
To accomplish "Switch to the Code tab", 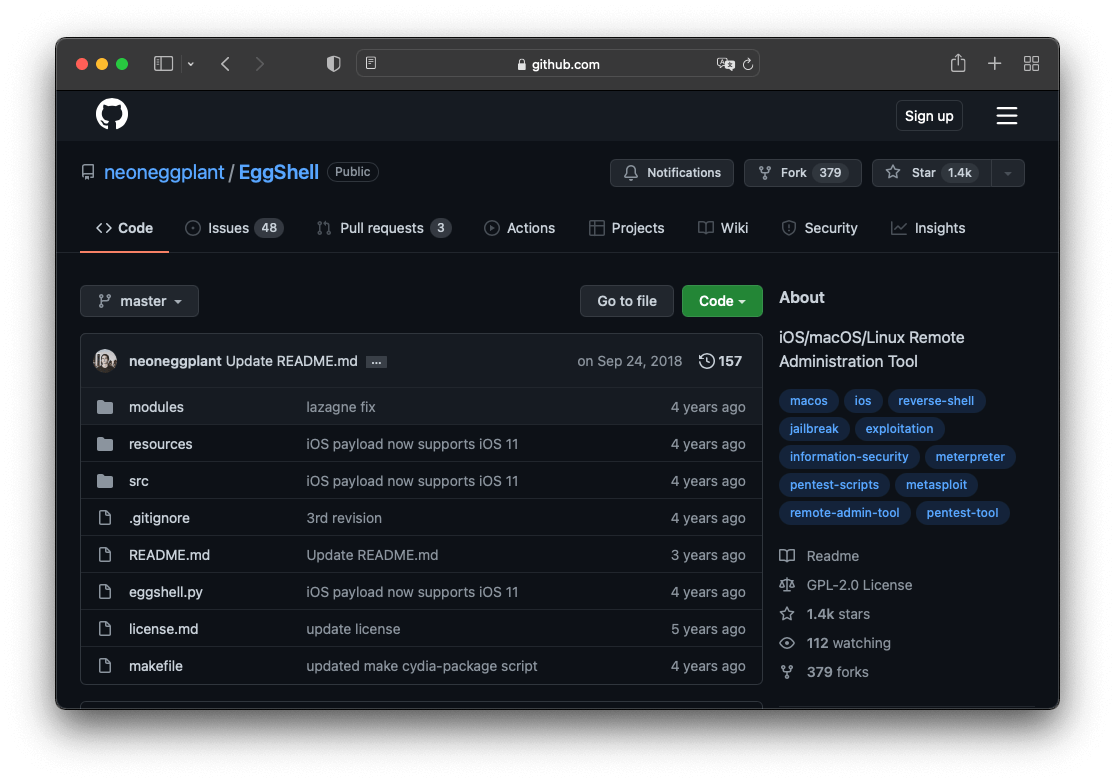I will pyautogui.click(x=124, y=228).
